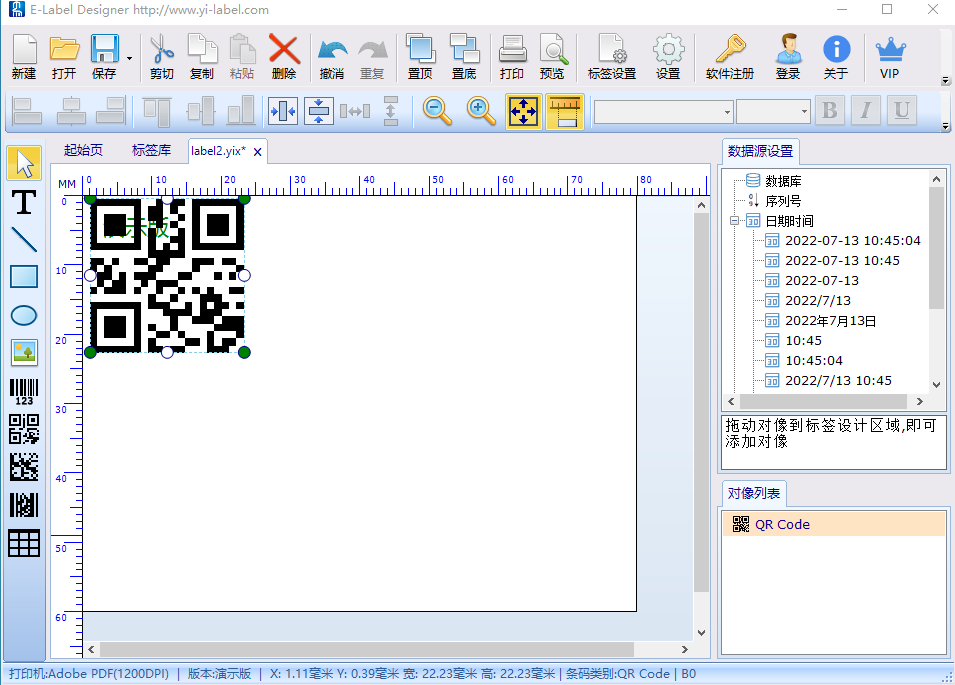
Task: Select the PDF417 barcode tool
Action: click(x=24, y=505)
